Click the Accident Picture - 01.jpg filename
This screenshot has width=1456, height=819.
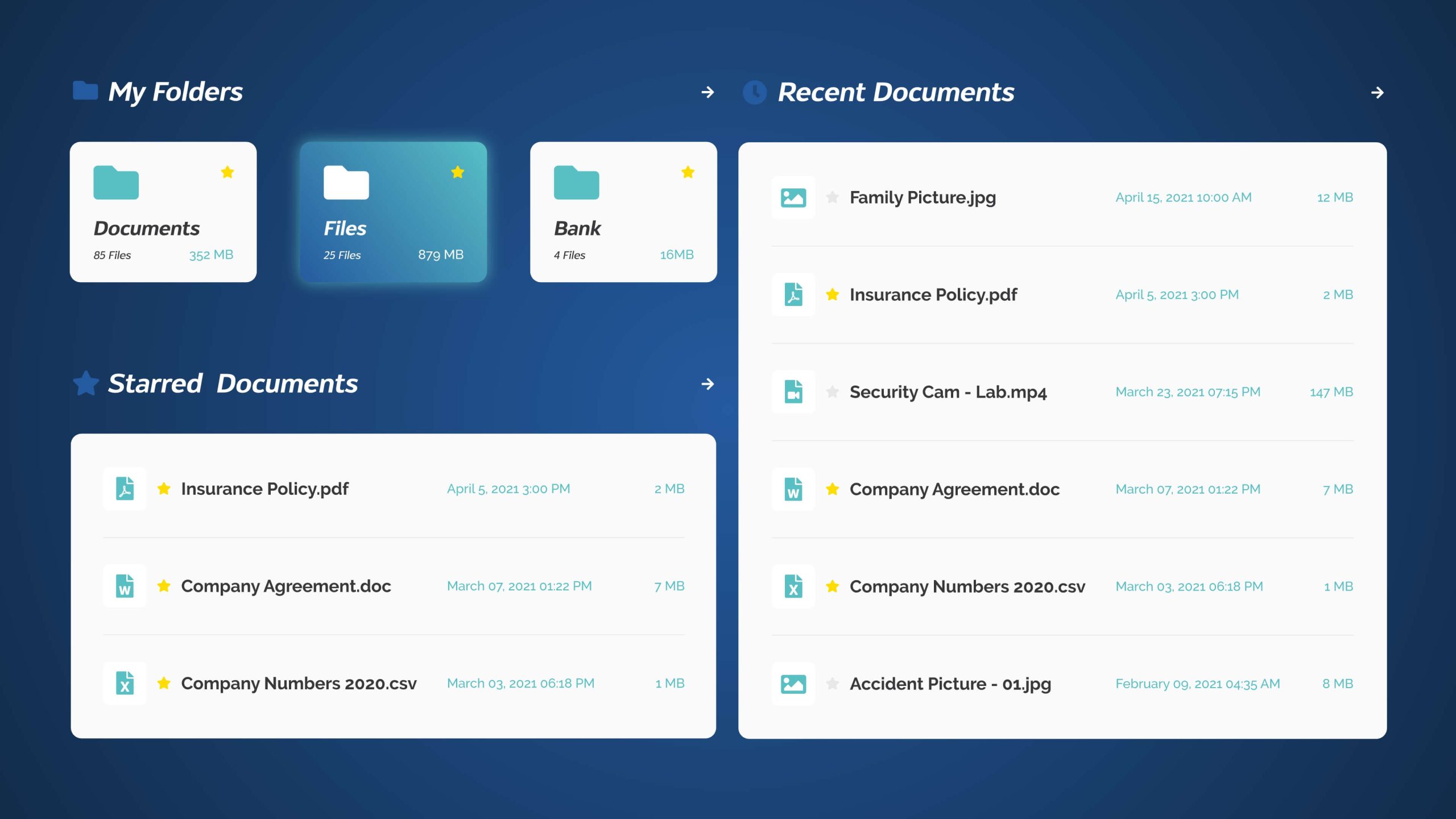point(950,684)
